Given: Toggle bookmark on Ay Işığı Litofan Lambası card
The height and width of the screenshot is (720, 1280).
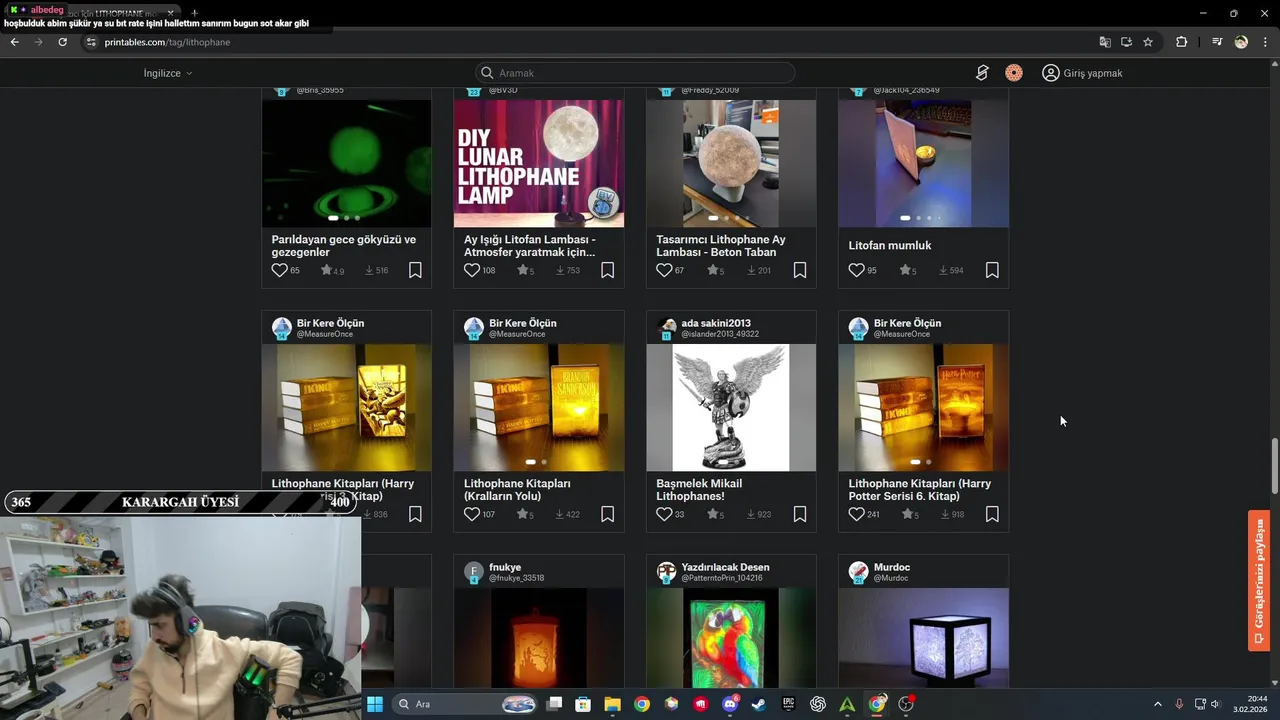Looking at the screenshot, I should [607, 270].
